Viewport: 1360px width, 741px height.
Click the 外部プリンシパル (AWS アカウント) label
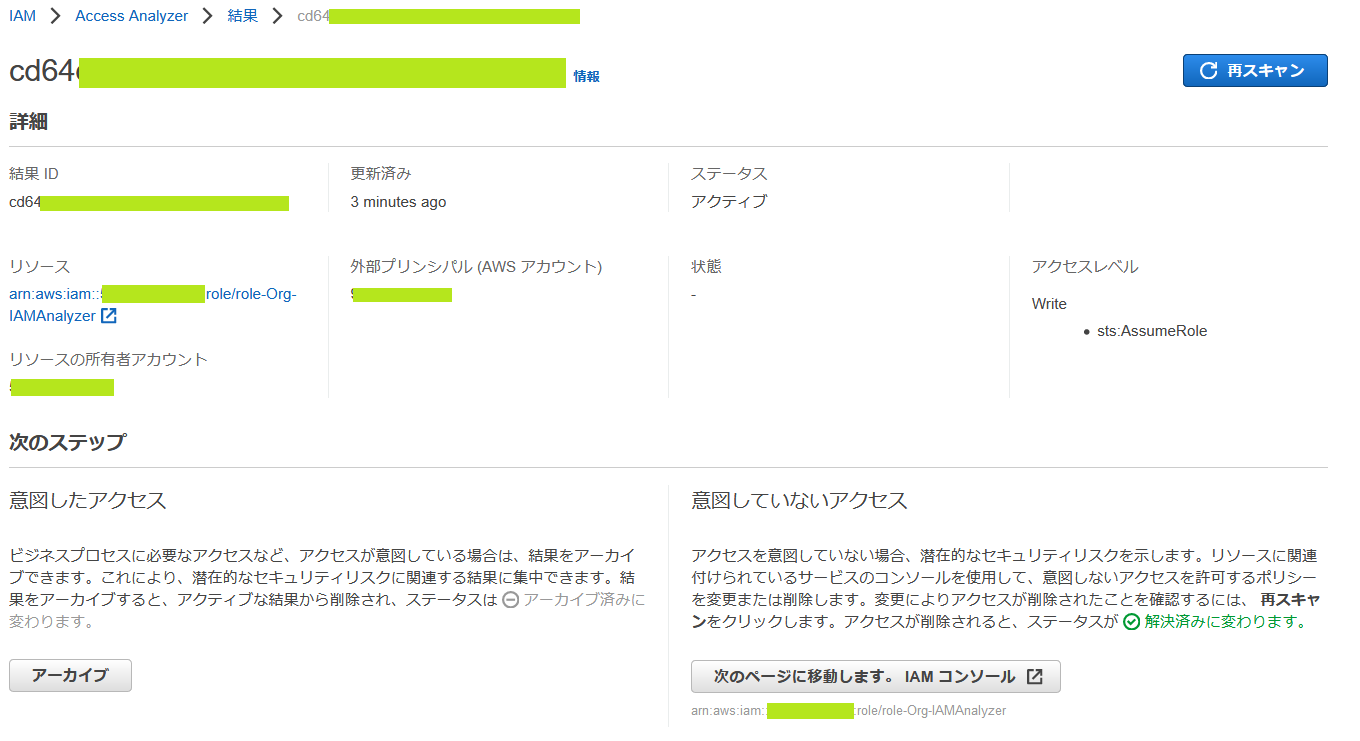pyautogui.click(x=476, y=267)
